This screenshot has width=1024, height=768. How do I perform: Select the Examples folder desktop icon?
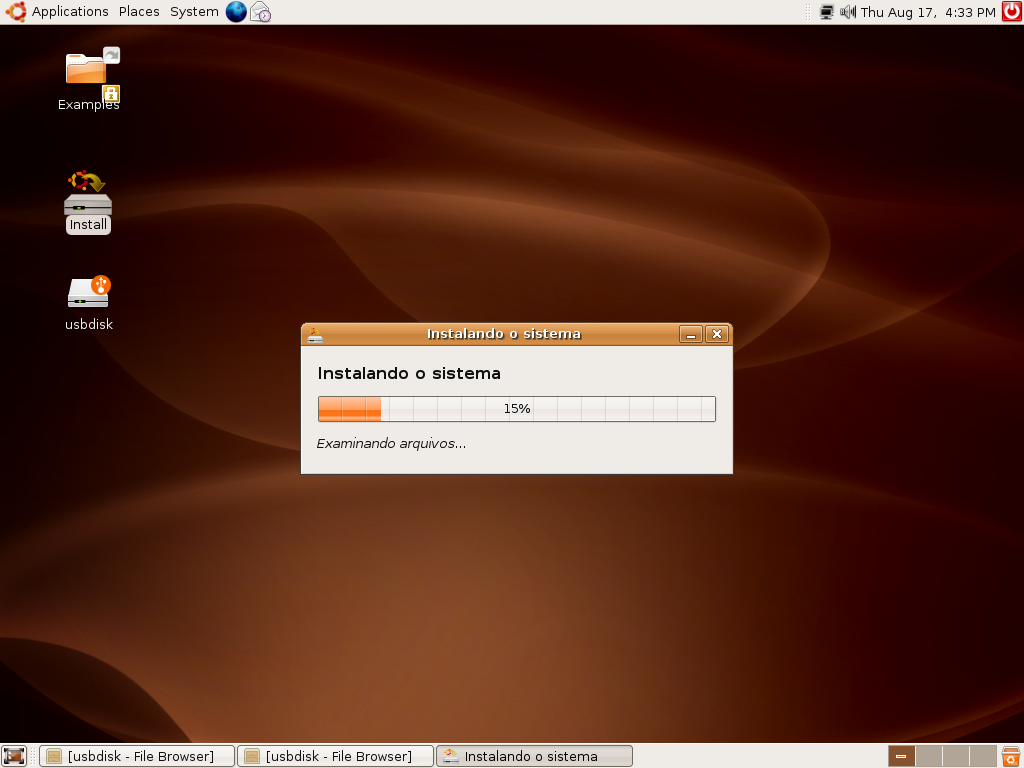click(x=89, y=80)
